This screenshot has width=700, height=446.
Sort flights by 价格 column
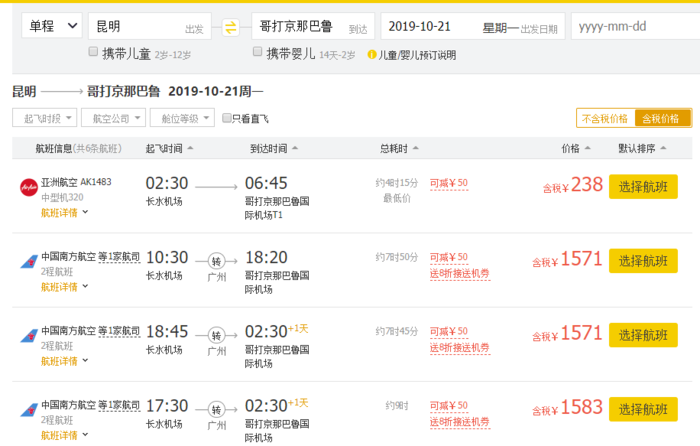574,149
